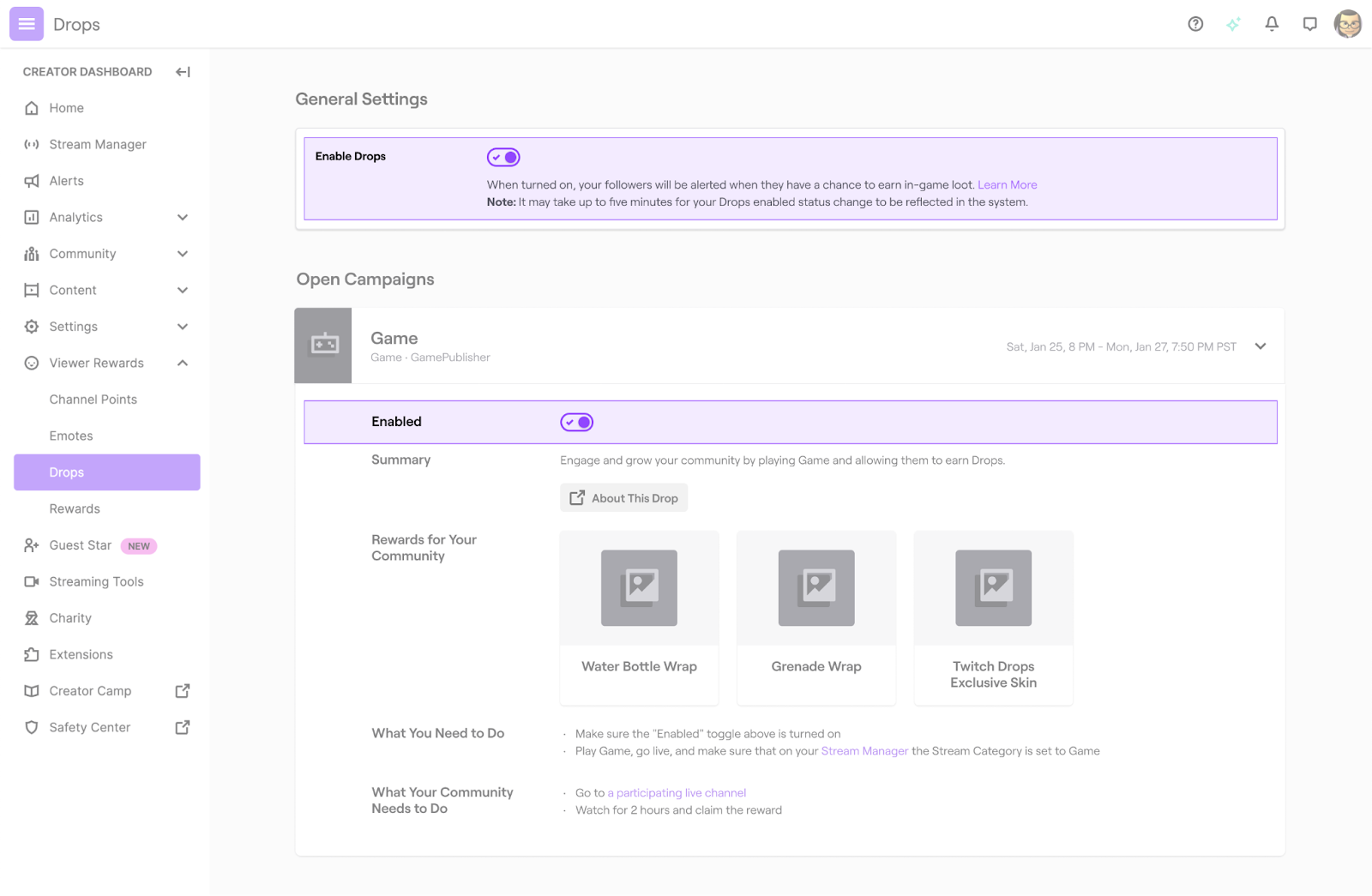Disable the Enable Drops toggle
The height and width of the screenshot is (896, 1372).
pyautogui.click(x=503, y=157)
